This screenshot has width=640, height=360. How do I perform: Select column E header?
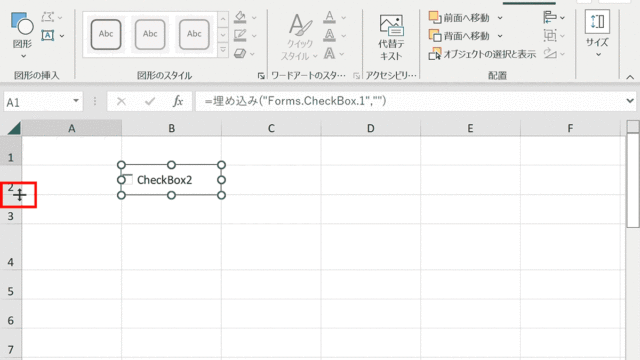[x=470, y=128]
